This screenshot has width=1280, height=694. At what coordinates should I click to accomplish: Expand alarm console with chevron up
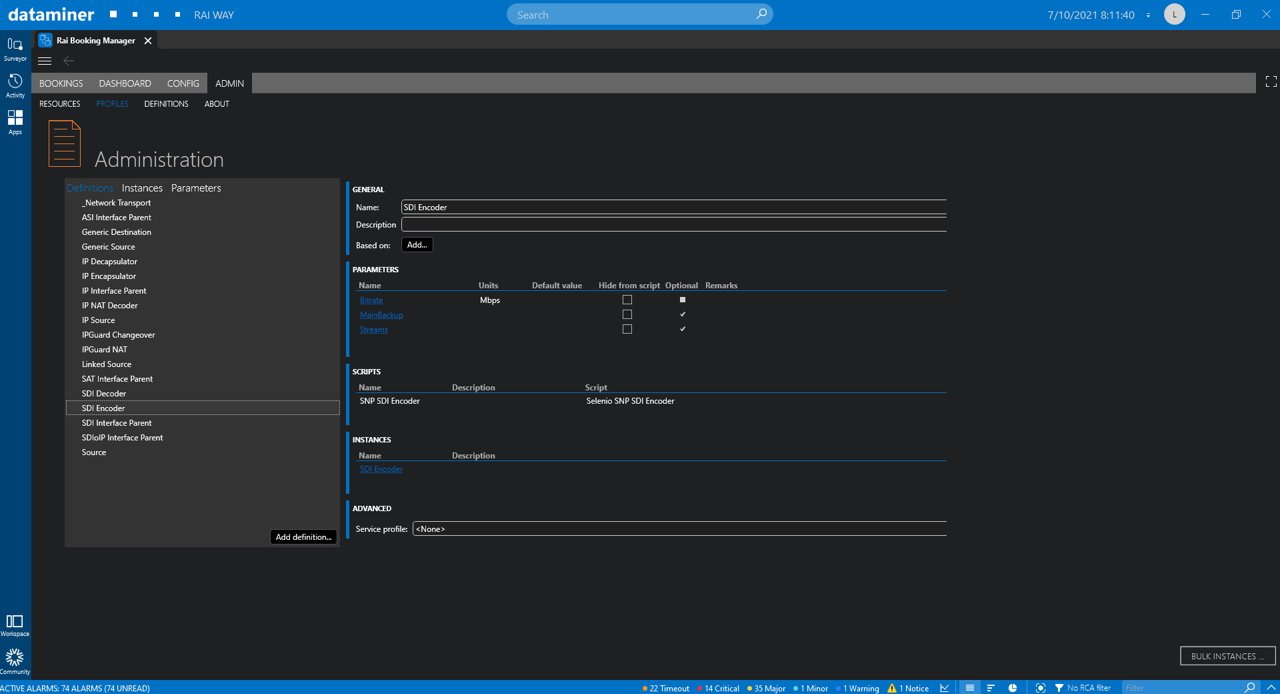pos(1271,688)
